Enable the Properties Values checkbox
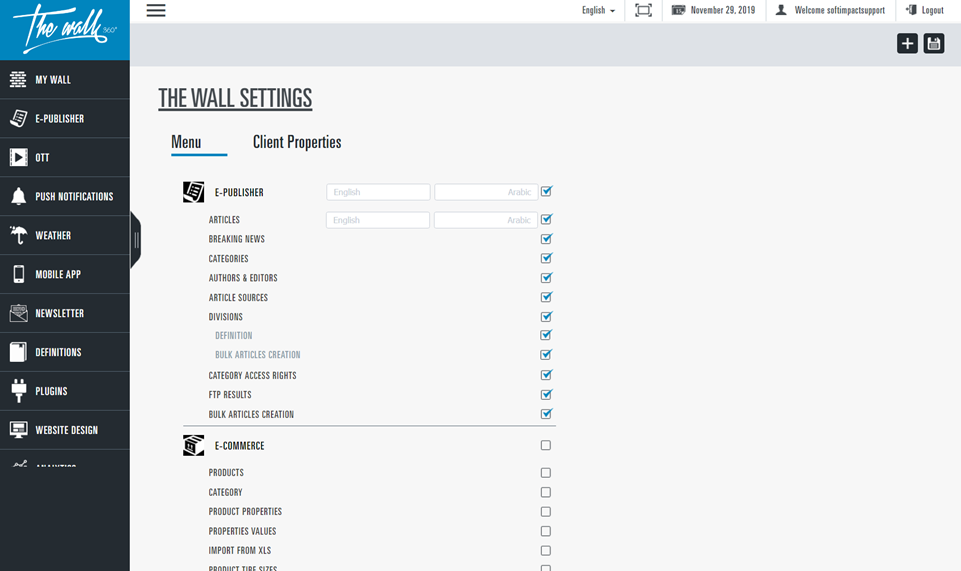The height and width of the screenshot is (571, 961). (545, 531)
